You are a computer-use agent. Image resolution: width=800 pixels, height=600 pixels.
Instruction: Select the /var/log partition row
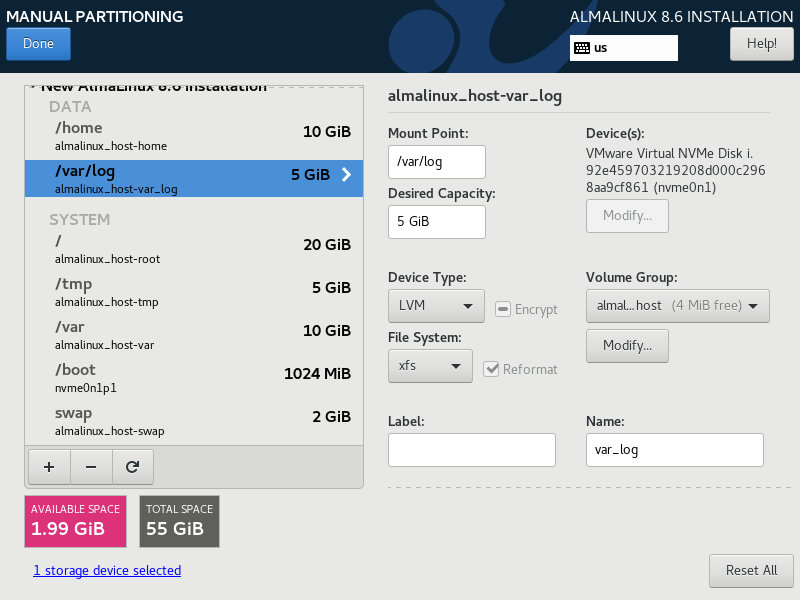tap(194, 178)
